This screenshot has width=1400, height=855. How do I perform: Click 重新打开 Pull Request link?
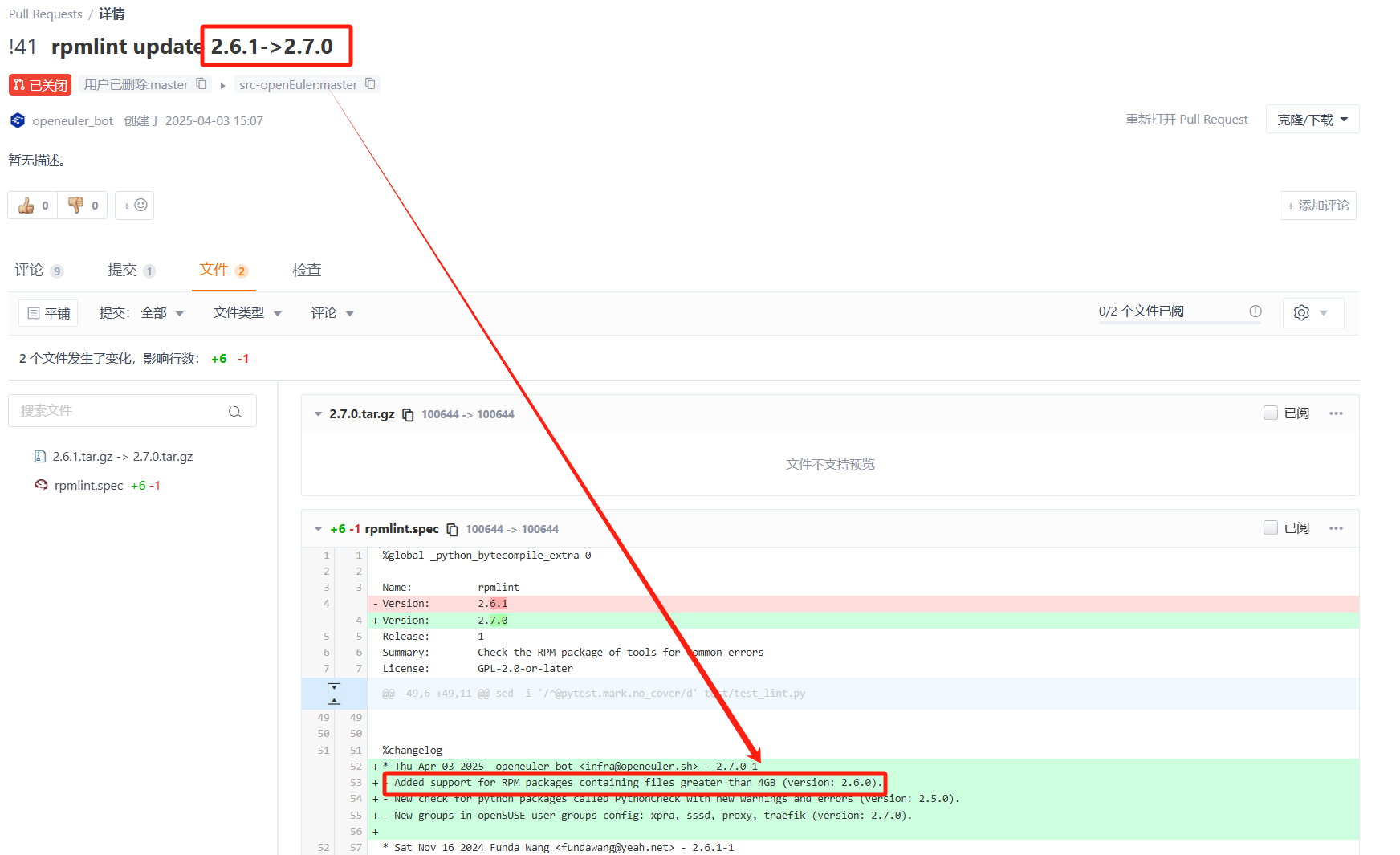[1186, 120]
